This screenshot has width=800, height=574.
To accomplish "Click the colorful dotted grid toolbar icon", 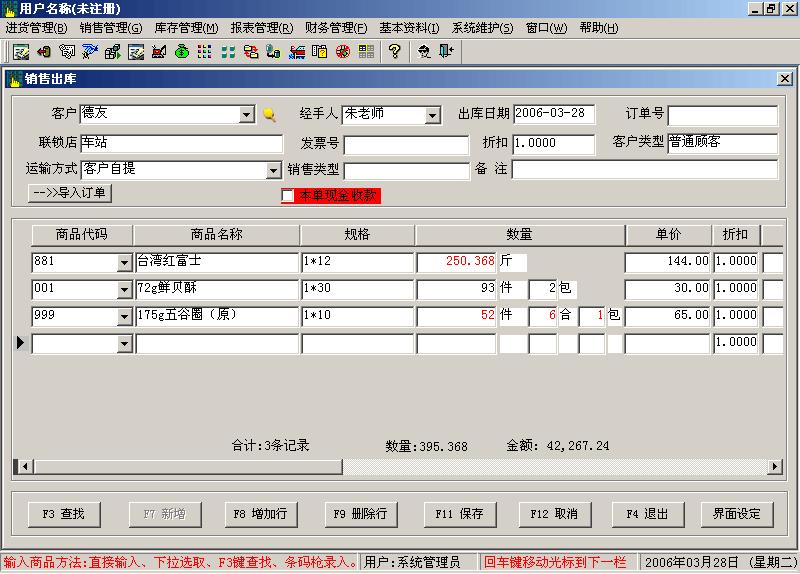I will pyautogui.click(x=205, y=52).
